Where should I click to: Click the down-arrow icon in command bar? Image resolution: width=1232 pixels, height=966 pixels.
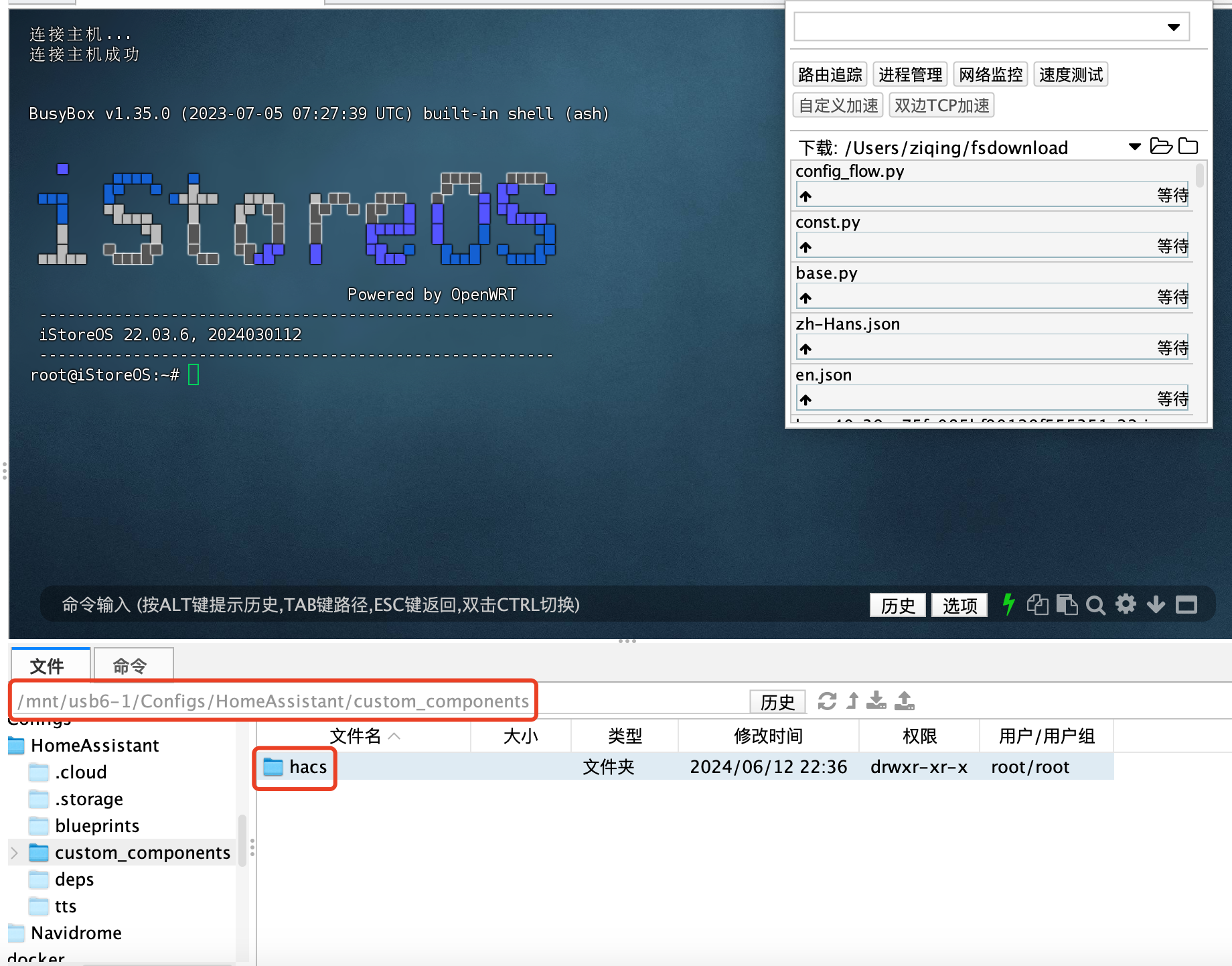point(1156,605)
